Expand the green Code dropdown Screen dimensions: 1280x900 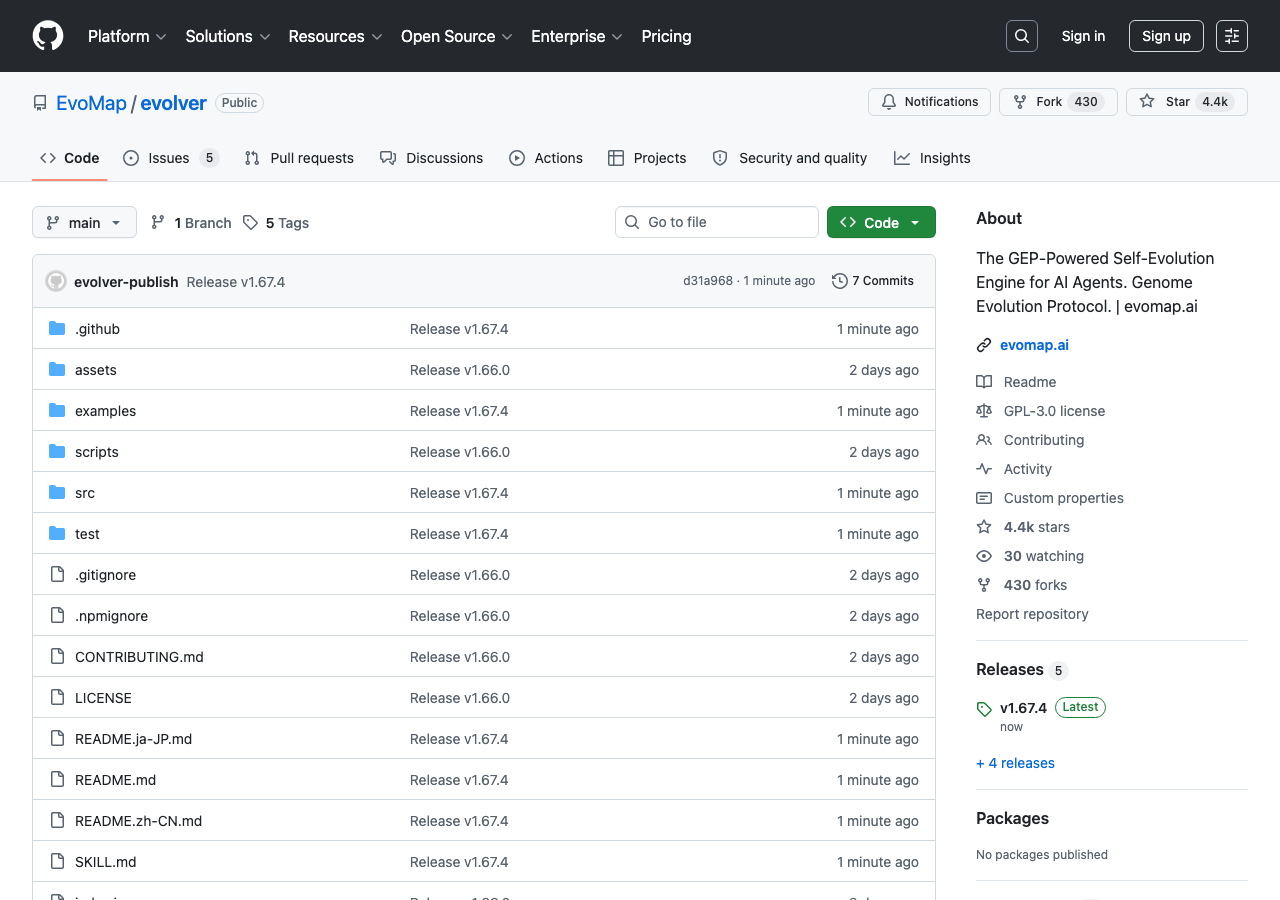(881, 222)
